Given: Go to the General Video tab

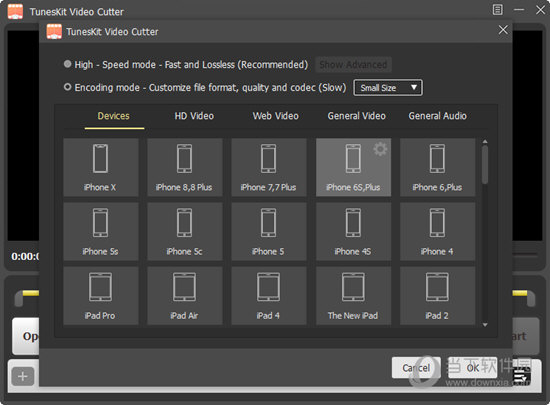Looking at the screenshot, I should [356, 116].
